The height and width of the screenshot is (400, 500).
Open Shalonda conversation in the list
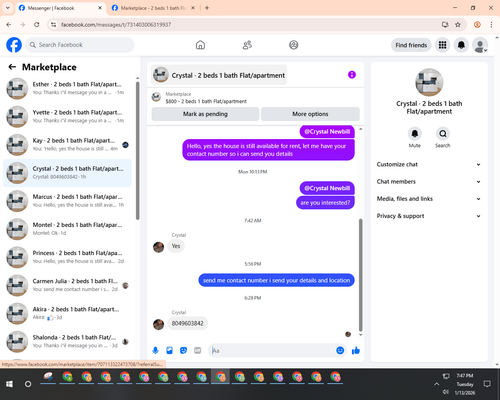67,341
